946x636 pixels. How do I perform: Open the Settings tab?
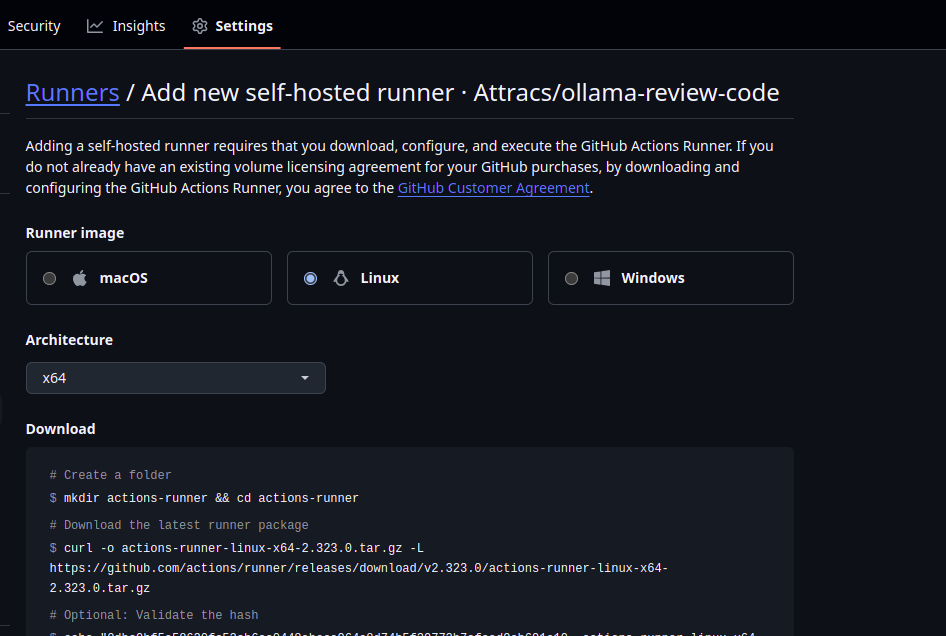(x=232, y=26)
